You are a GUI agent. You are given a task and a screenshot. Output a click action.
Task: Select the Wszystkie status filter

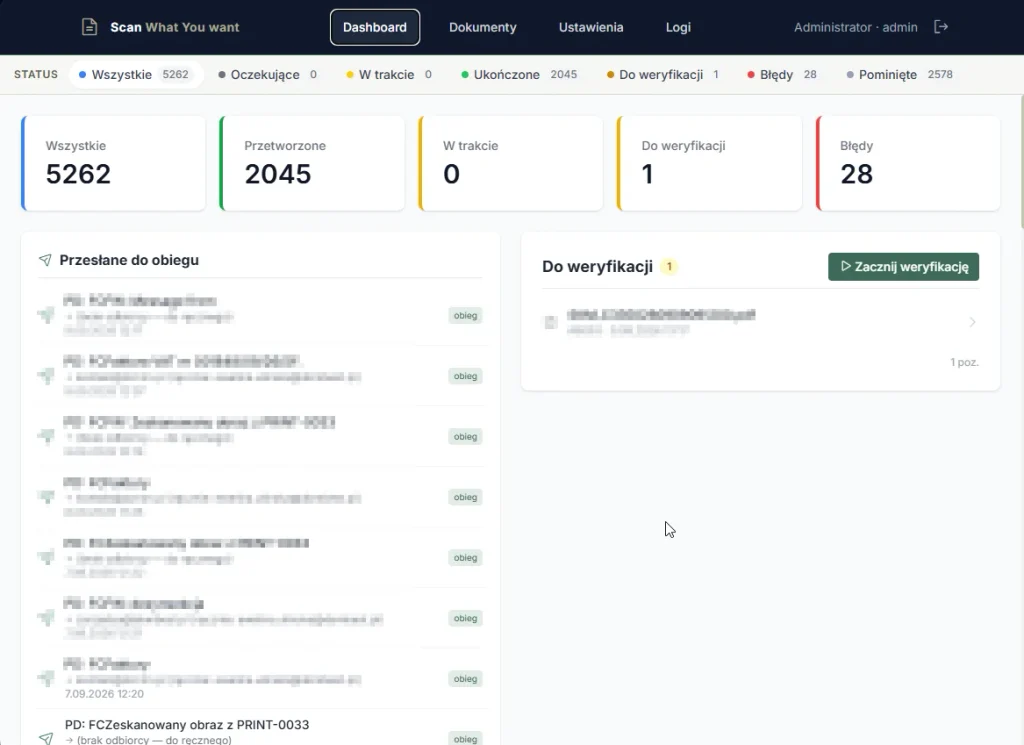135,74
